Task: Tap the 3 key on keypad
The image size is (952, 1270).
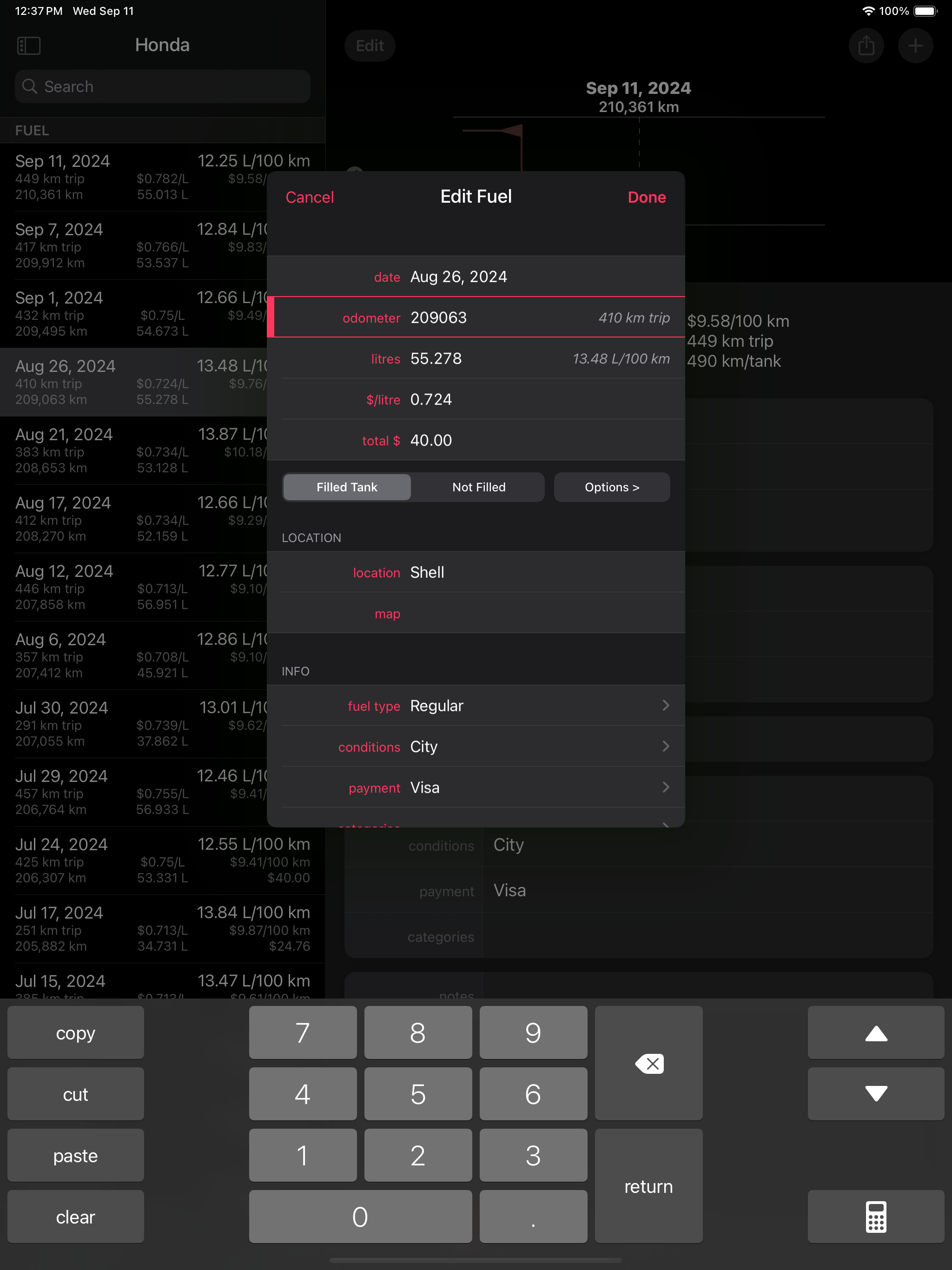Action: click(x=533, y=1155)
